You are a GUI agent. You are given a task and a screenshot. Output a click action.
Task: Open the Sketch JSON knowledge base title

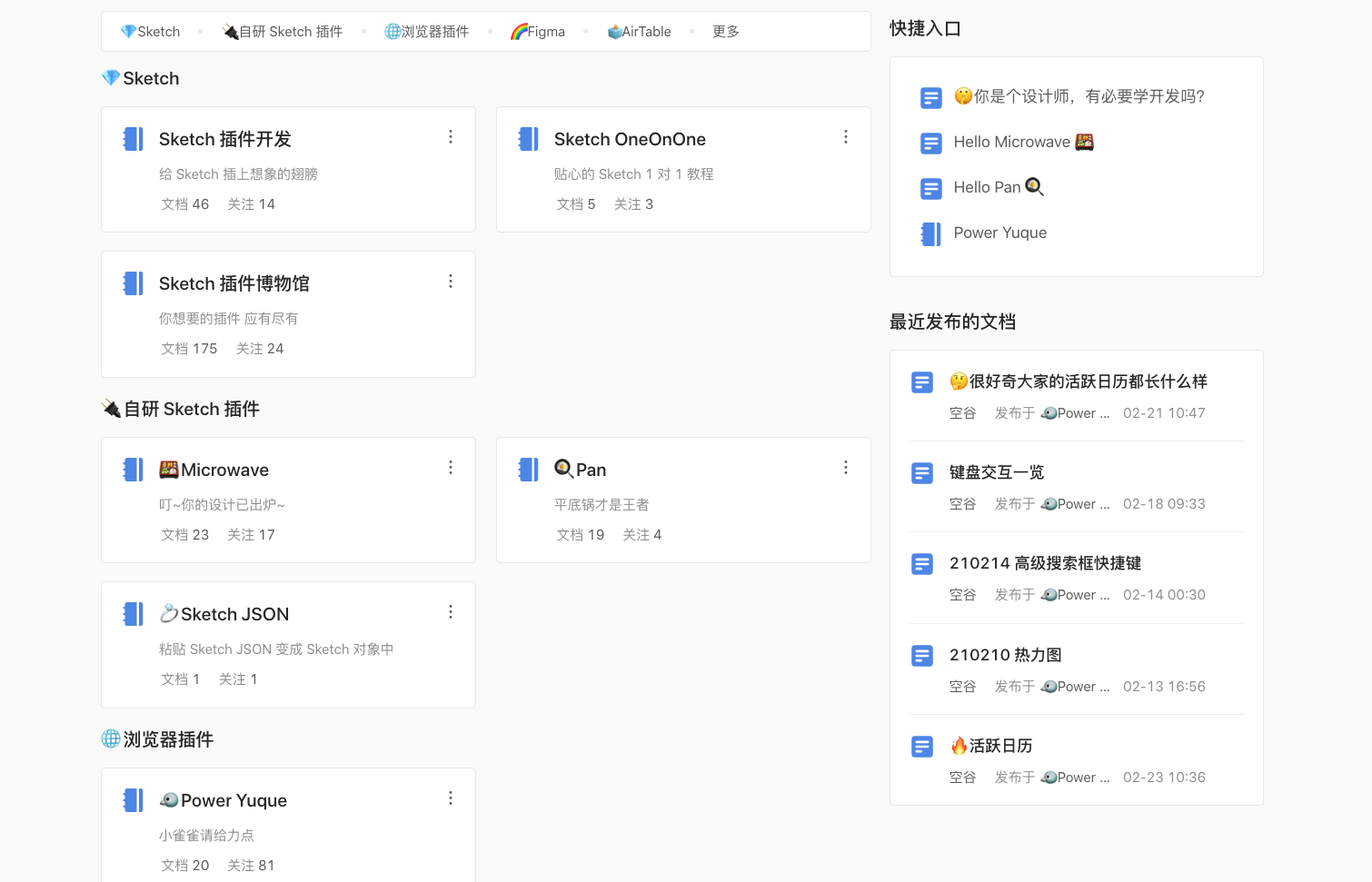(x=224, y=614)
